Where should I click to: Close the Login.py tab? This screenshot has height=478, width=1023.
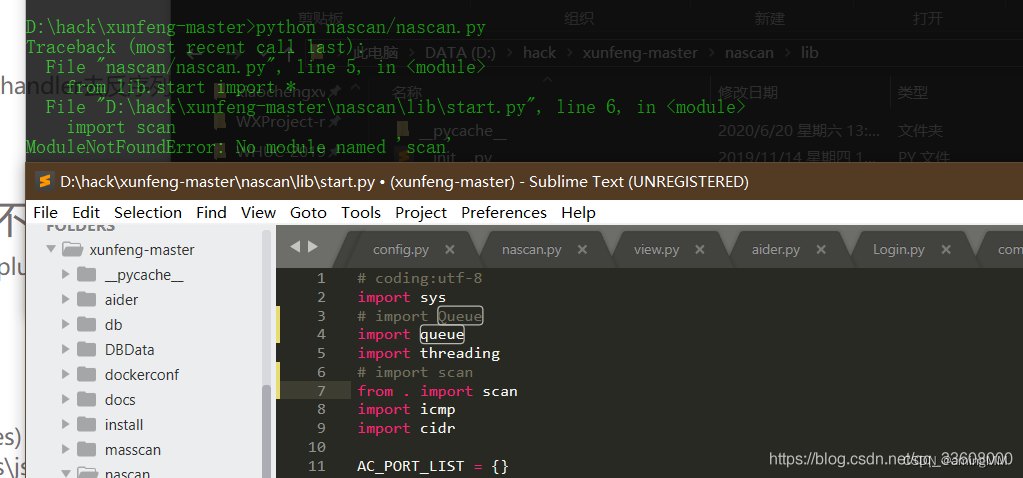point(945,250)
